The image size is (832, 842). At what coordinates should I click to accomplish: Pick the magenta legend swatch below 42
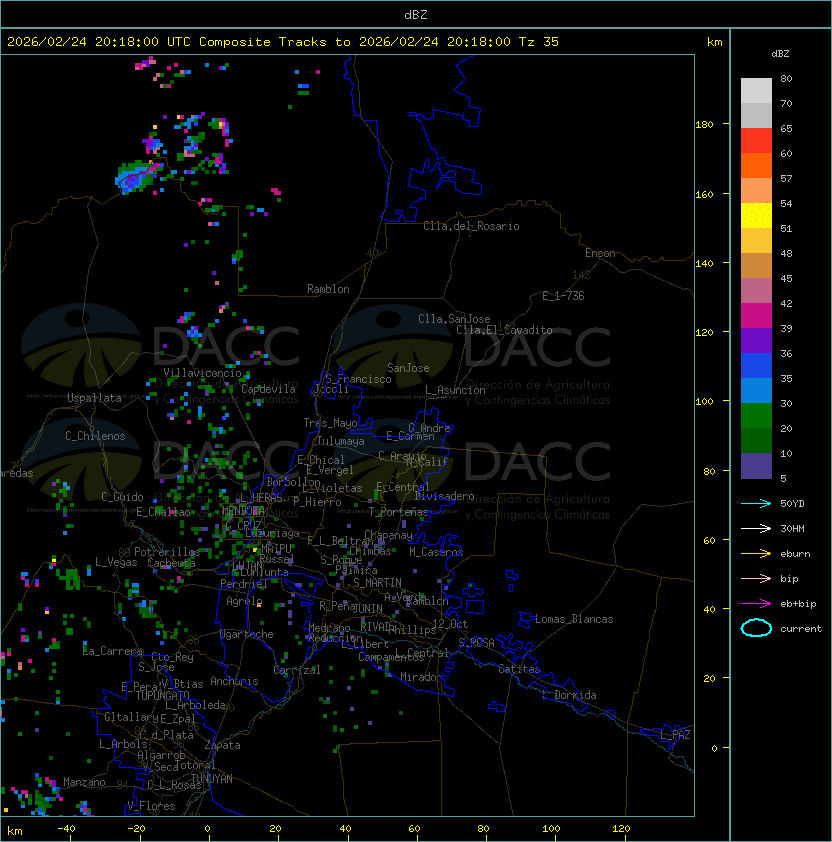(x=756, y=315)
